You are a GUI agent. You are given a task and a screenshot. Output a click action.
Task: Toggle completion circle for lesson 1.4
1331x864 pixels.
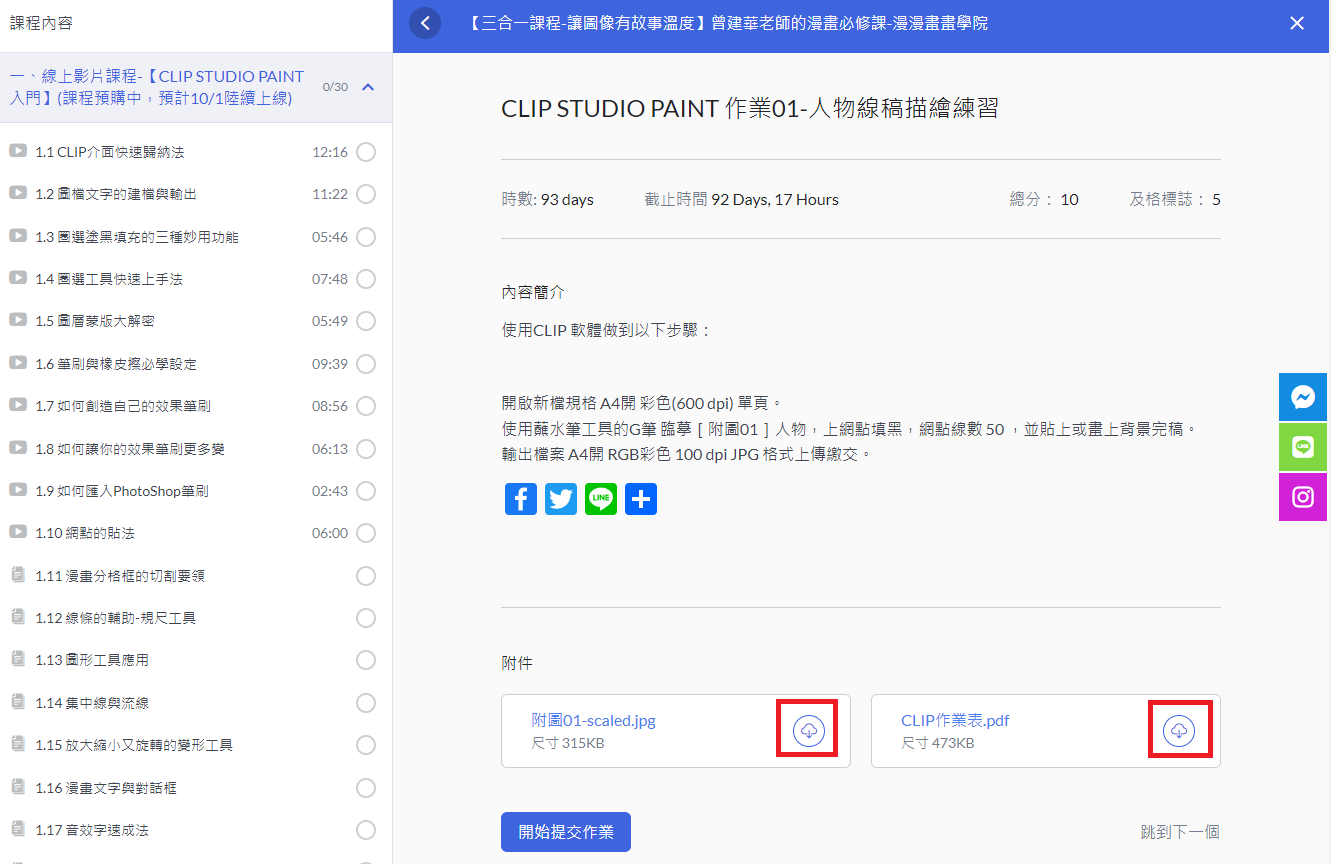(366, 279)
